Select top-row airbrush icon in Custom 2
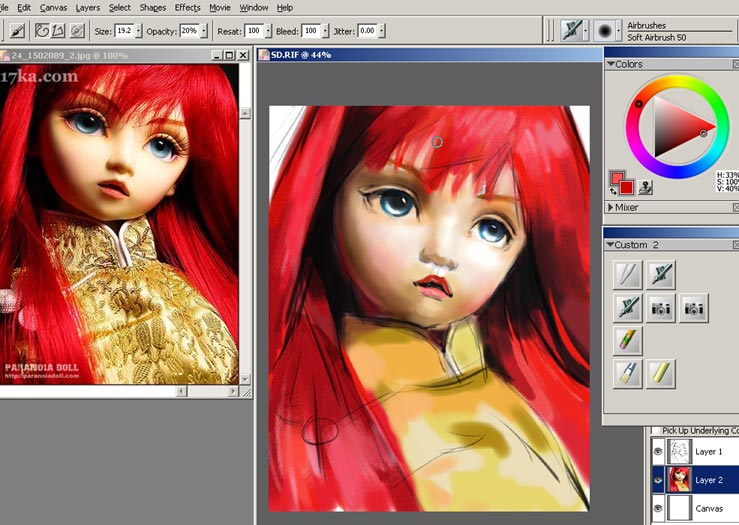 coord(660,275)
